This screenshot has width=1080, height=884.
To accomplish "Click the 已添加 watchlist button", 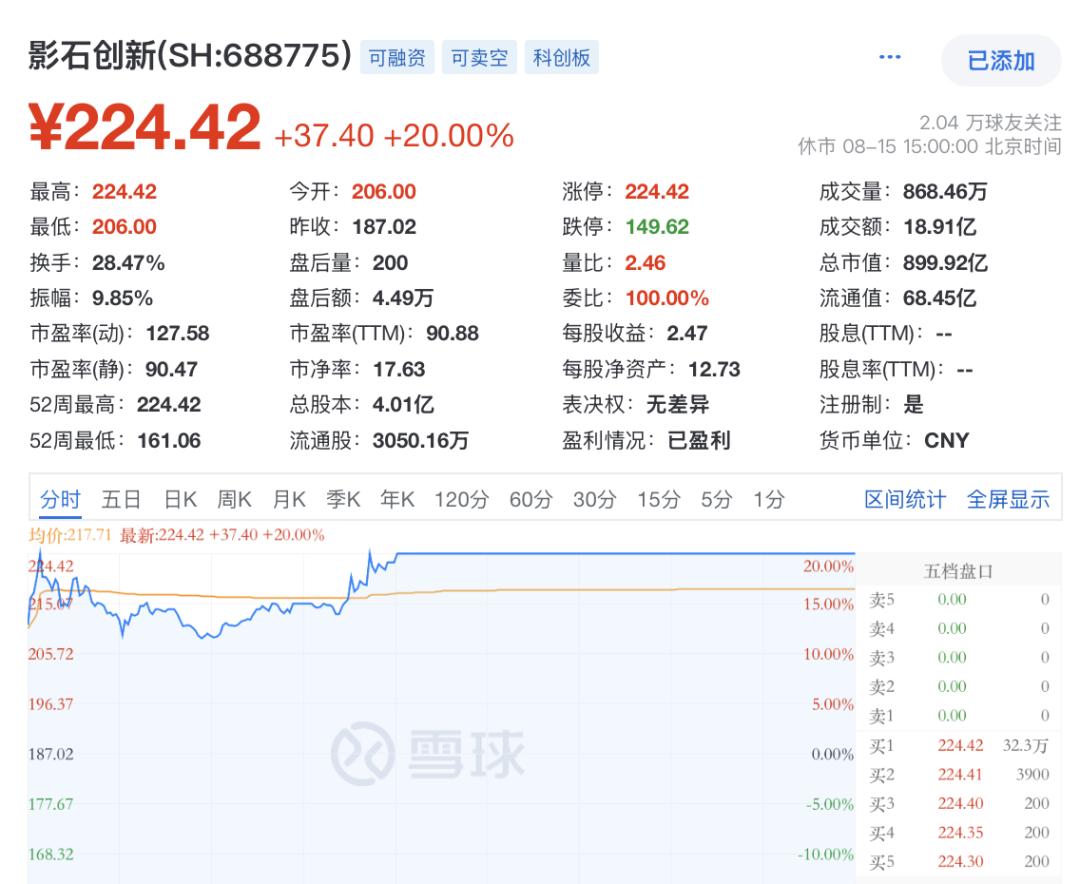I will [x=1001, y=61].
